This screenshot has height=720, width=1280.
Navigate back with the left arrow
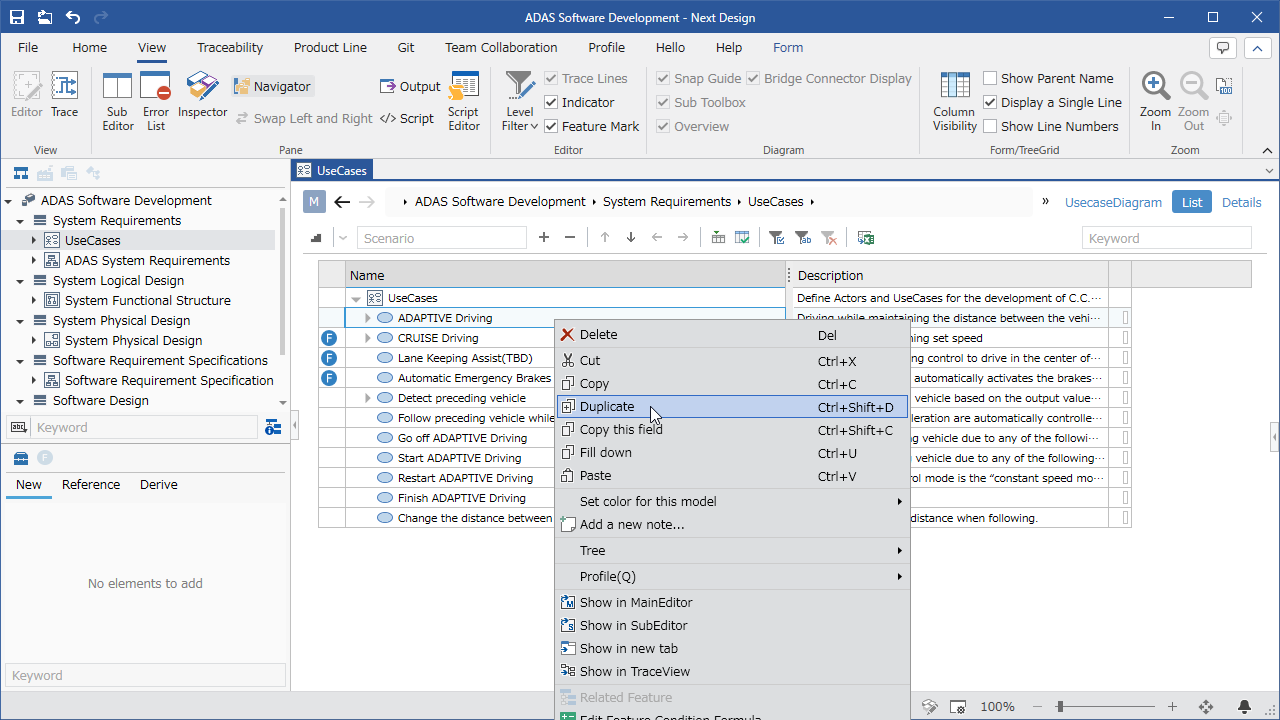[342, 202]
